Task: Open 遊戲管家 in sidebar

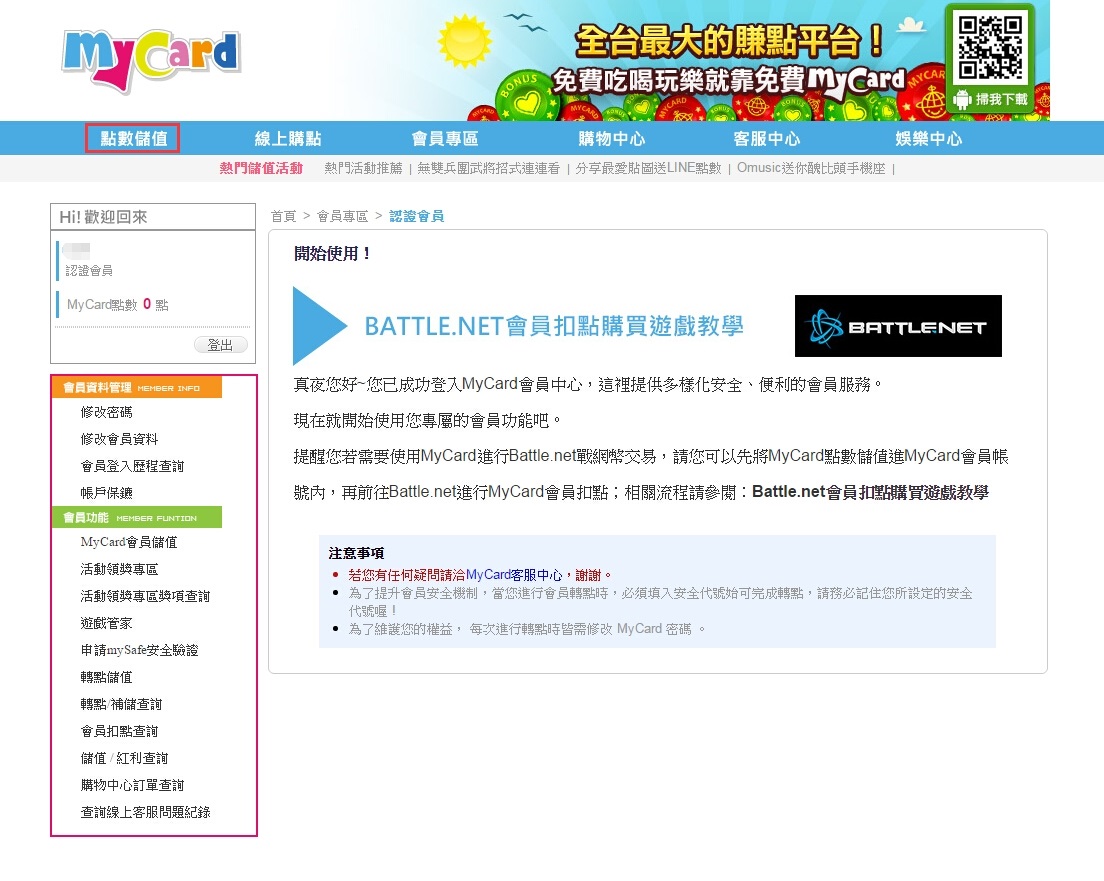Action: click(x=106, y=623)
